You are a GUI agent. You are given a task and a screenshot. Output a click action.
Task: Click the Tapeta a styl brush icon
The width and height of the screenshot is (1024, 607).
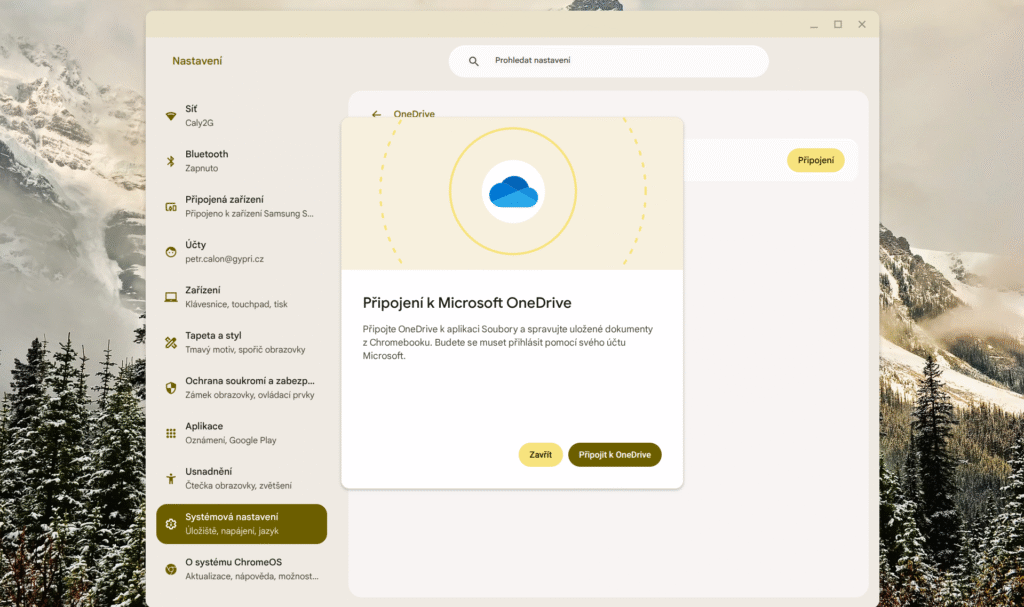[x=171, y=342]
